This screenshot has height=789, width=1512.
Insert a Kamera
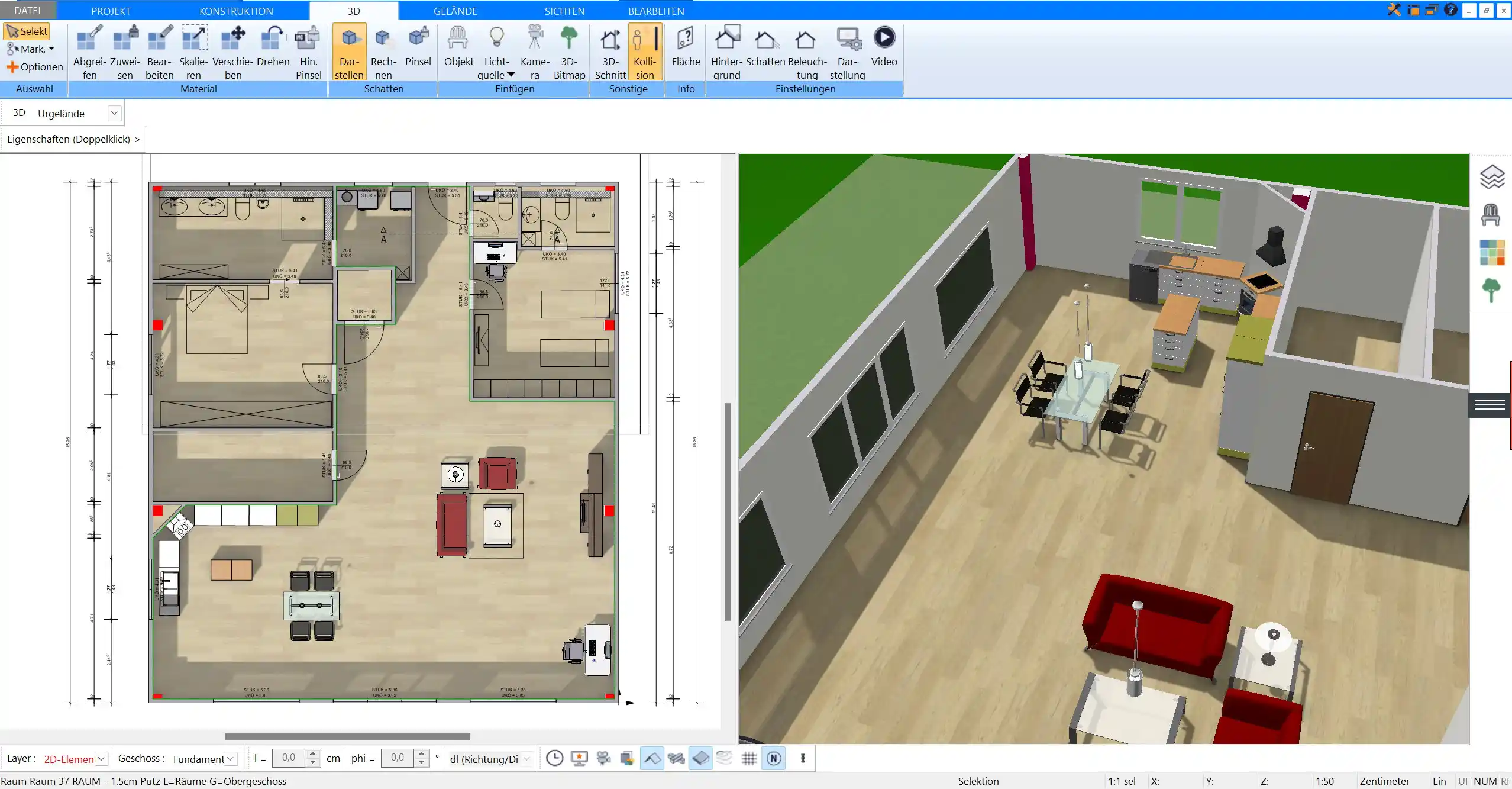point(535,53)
